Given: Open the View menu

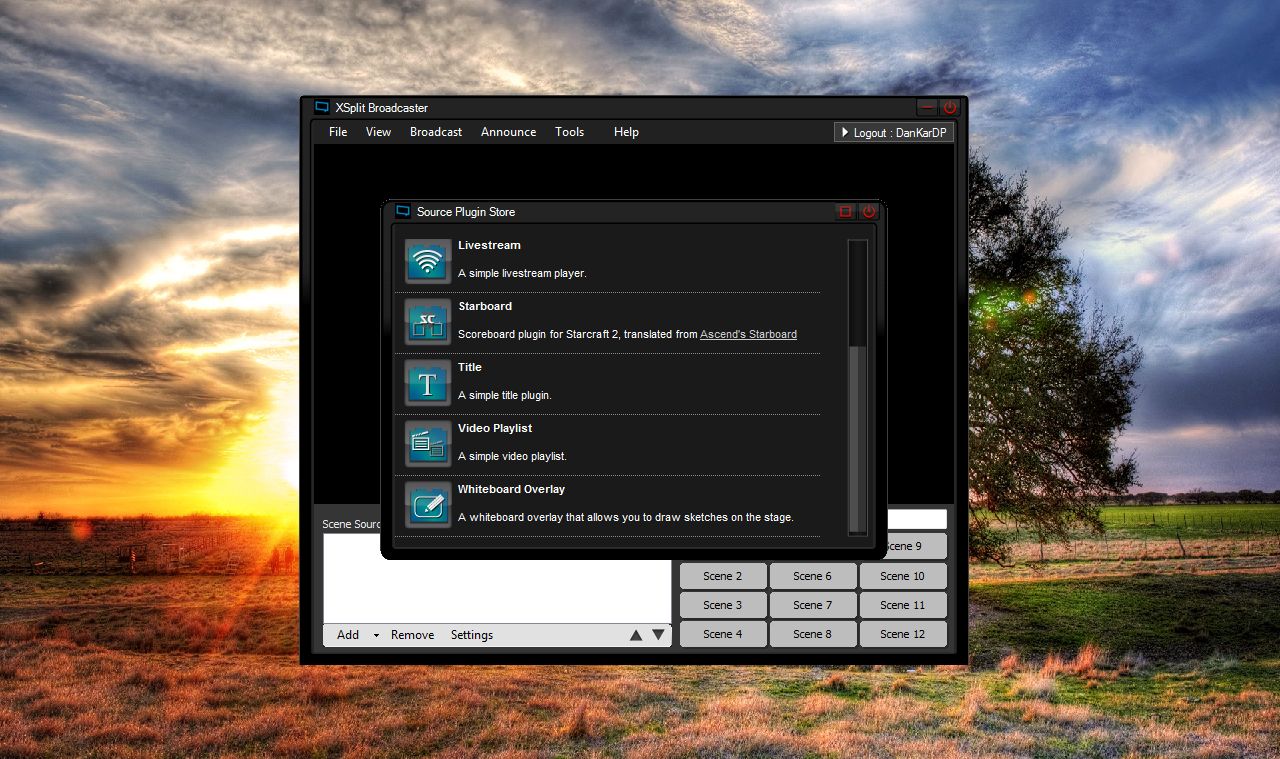Looking at the screenshot, I should click(379, 132).
